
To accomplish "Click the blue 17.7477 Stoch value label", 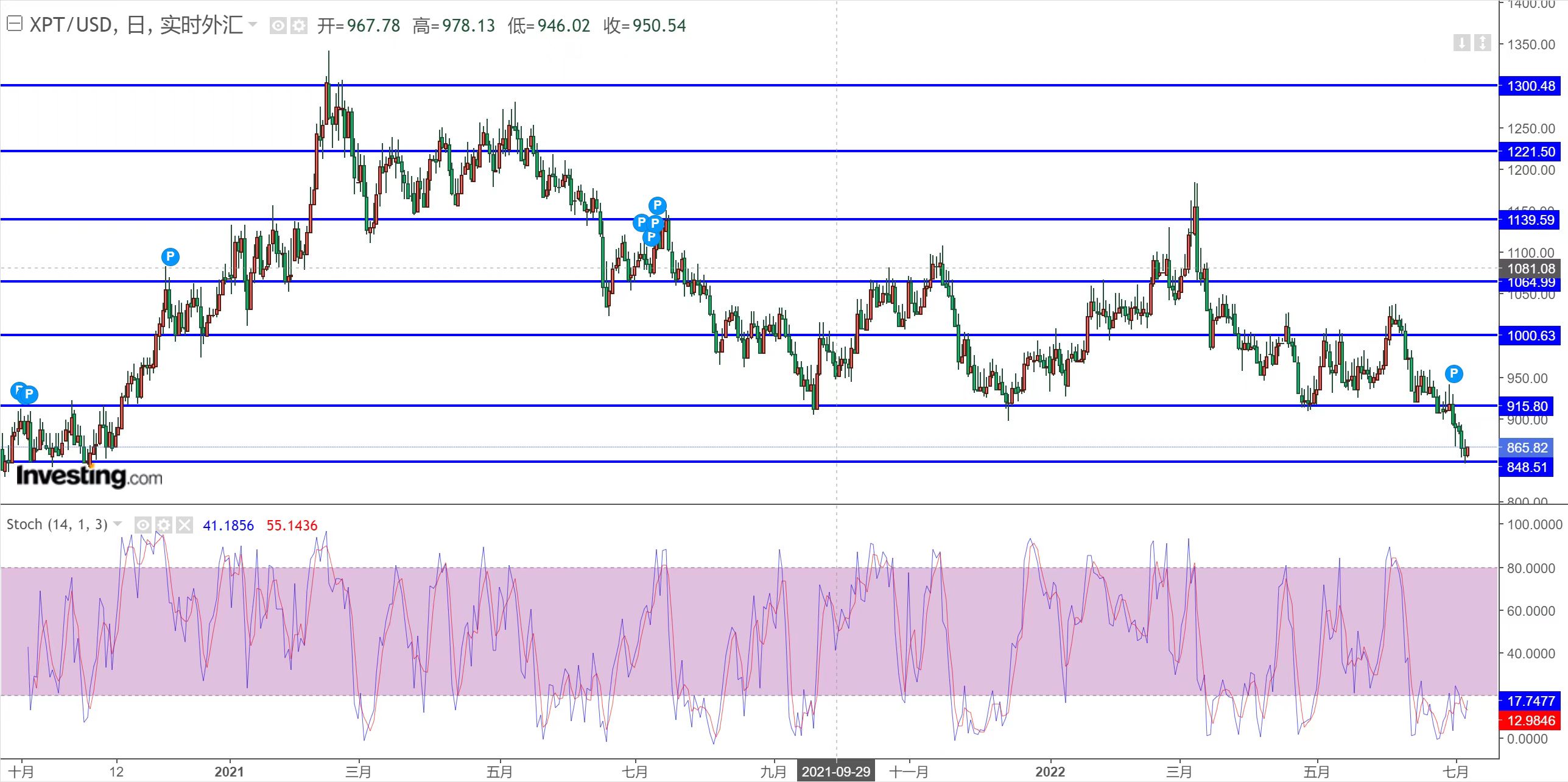I will coord(1530,701).
